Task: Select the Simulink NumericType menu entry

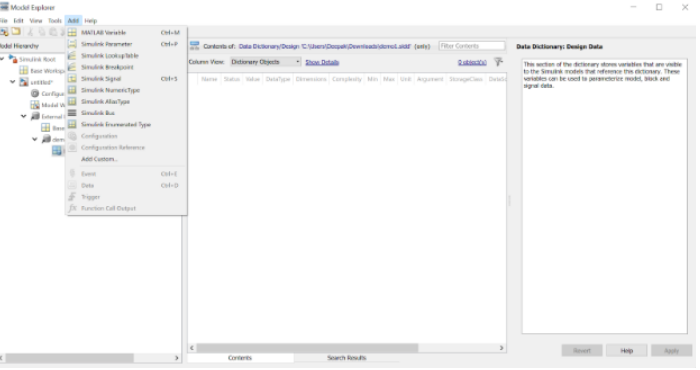Action: click(x=126, y=90)
